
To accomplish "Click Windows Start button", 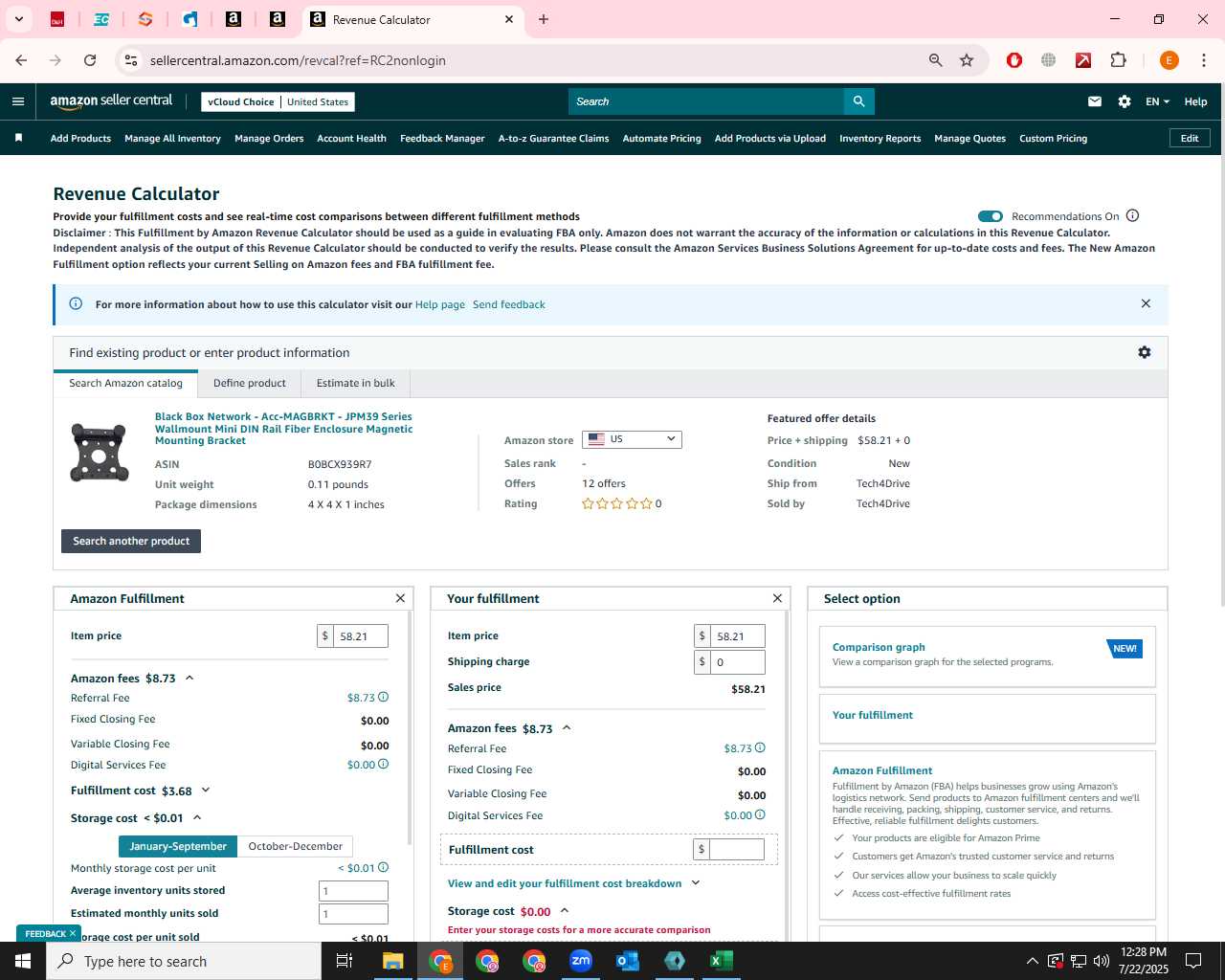I will tap(23, 961).
